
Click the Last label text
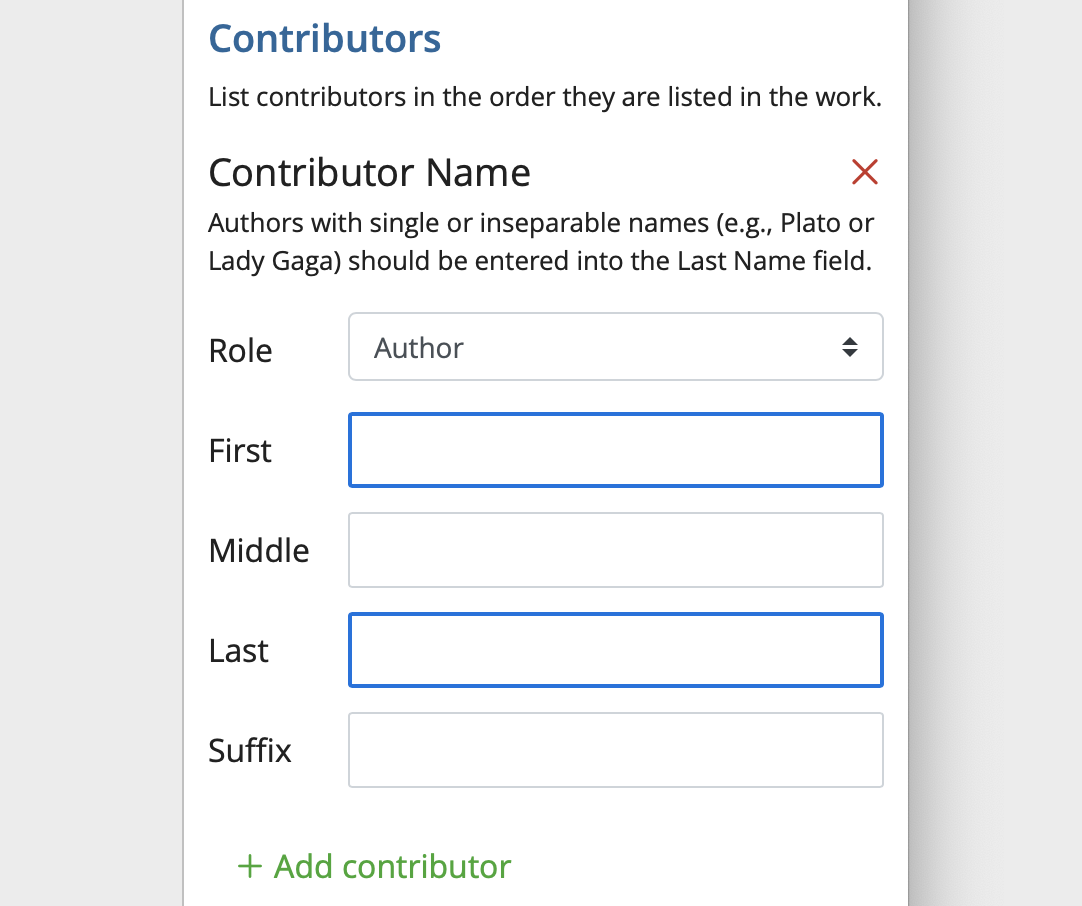pyautogui.click(x=239, y=651)
